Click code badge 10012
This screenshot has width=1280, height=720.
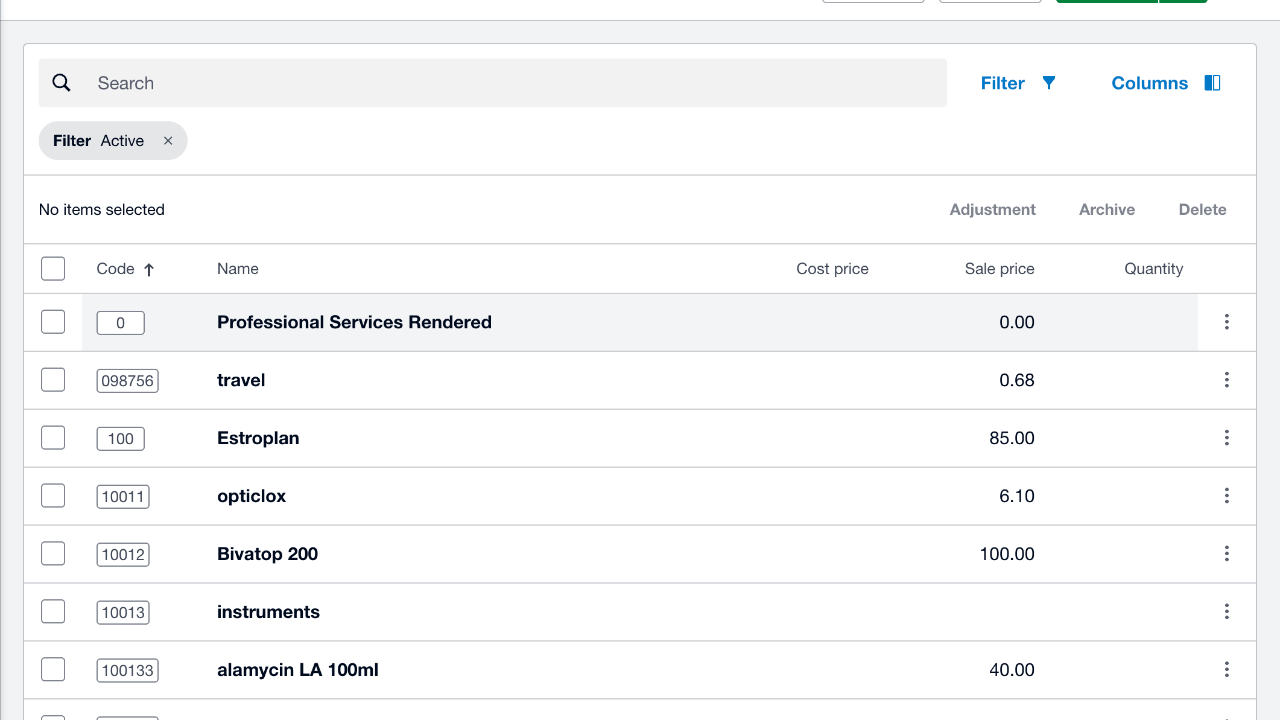coord(123,555)
